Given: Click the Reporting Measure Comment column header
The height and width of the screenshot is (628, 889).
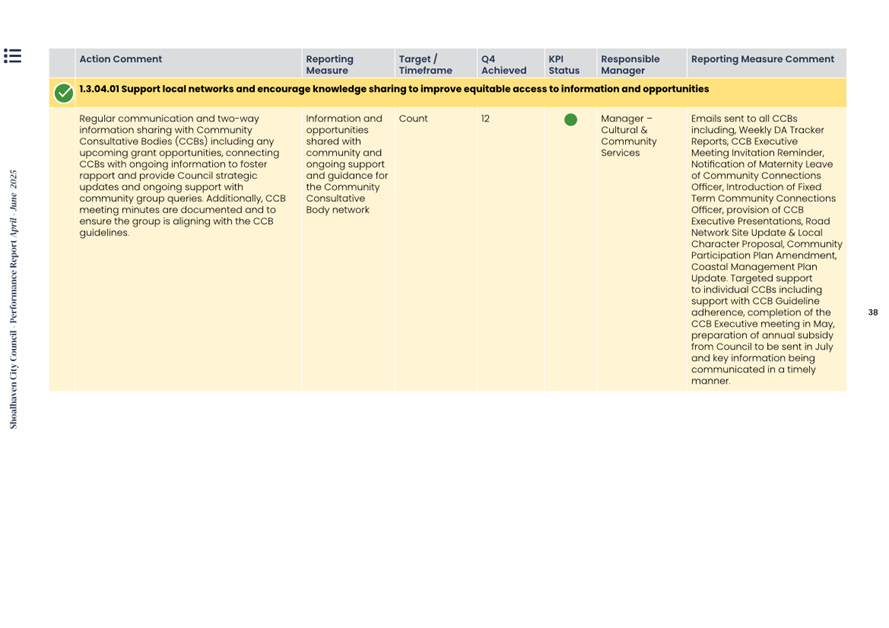Looking at the screenshot, I should click(x=762, y=59).
